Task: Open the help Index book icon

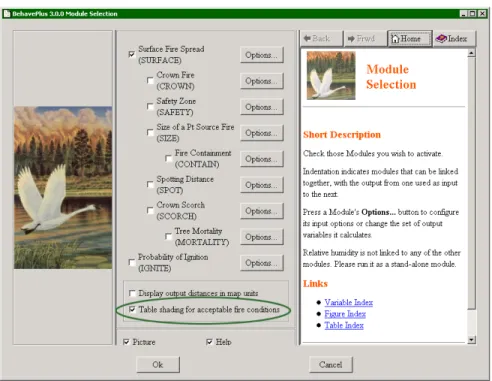Action: [x=441, y=39]
